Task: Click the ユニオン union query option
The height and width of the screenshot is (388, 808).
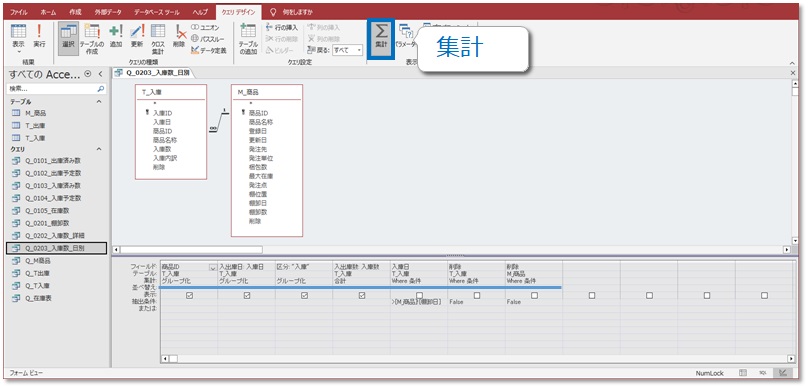Action: (x=206, y=27)
